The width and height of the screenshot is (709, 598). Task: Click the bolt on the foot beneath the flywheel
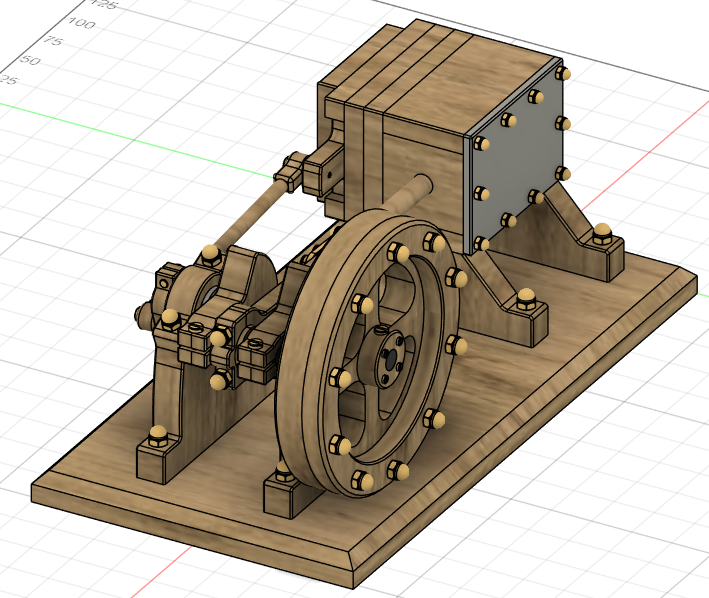[x=284, y=470]
